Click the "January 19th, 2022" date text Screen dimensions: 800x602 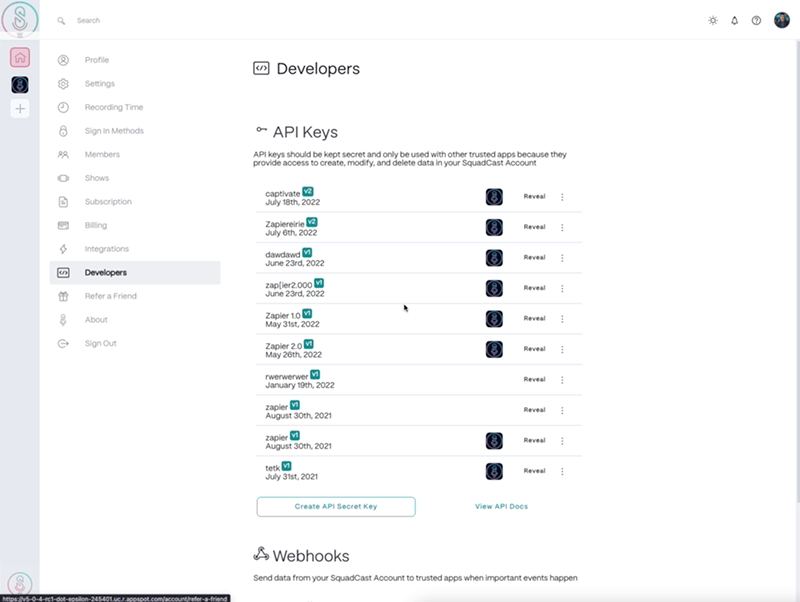tap(299, 385)
